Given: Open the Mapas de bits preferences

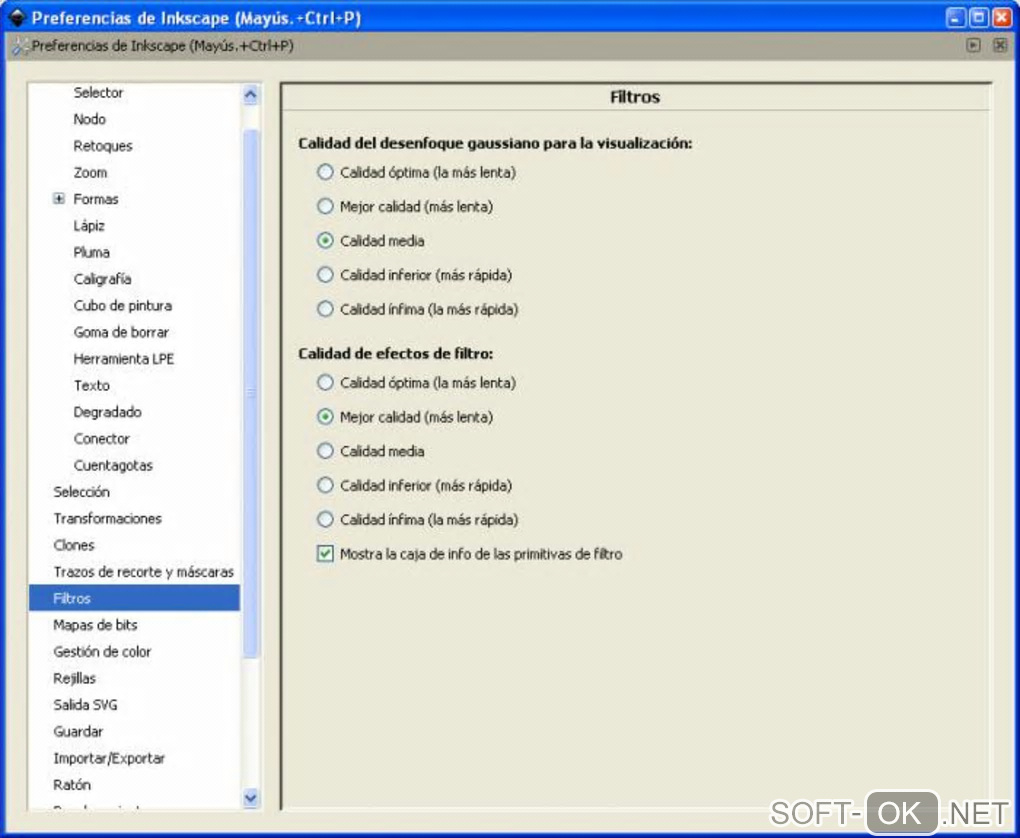Looking at the screenshot, I should 95,625.
